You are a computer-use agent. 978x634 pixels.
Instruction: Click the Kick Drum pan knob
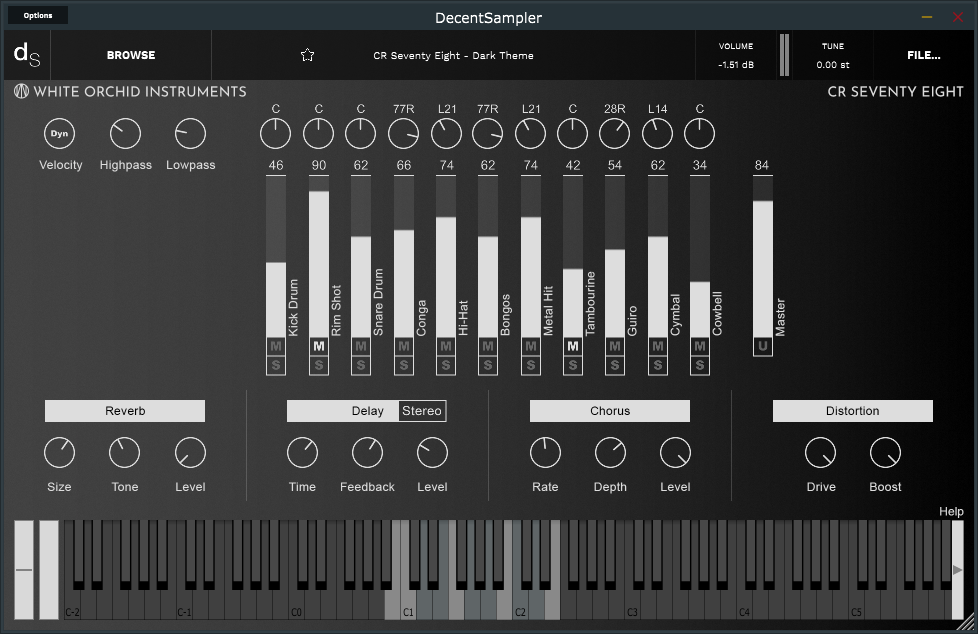[x=275, y=134]
